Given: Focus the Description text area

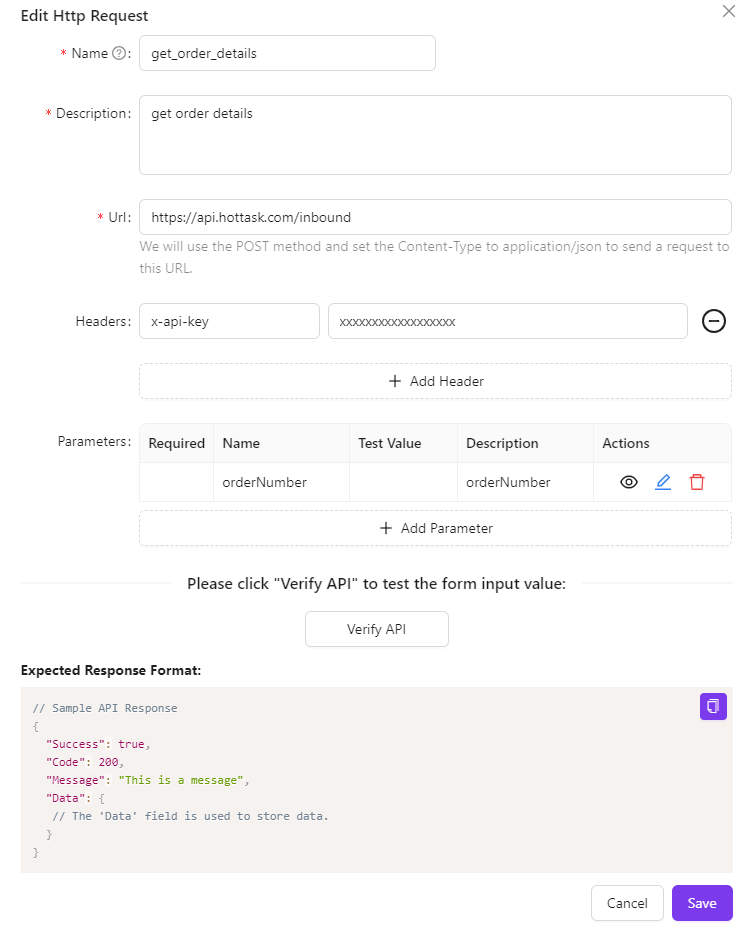Looking at the screenshot, I should click(435, 135).
